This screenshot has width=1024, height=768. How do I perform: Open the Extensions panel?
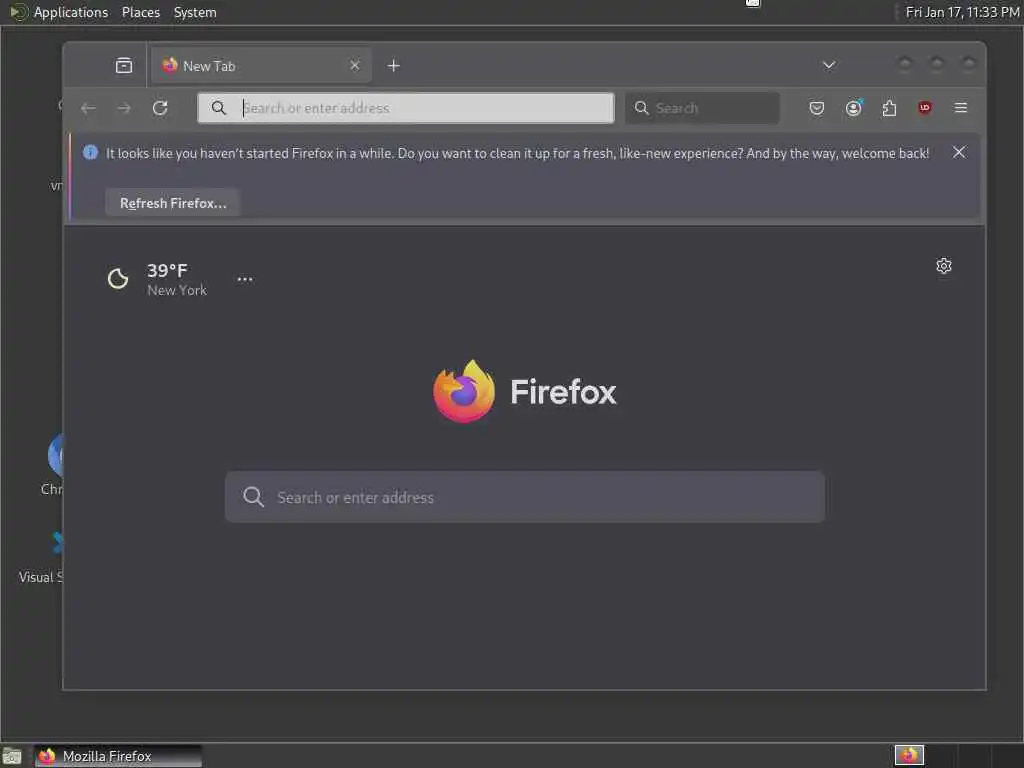(889, 108)
